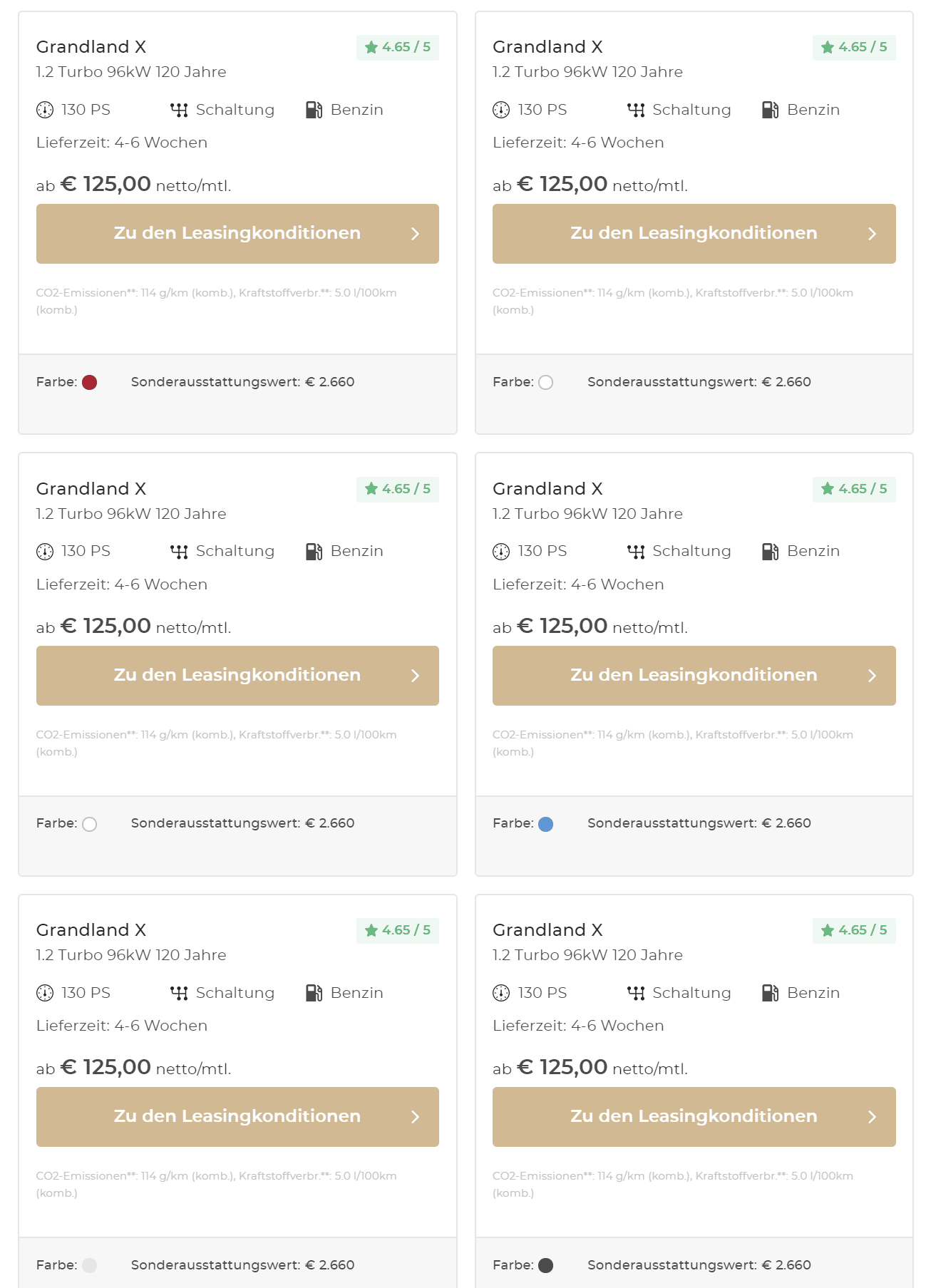Image resolution: width=931 pixels, height=1288 pixels.
Task: Click the star rating badge on the red Grandland X card
Action: 398,47
